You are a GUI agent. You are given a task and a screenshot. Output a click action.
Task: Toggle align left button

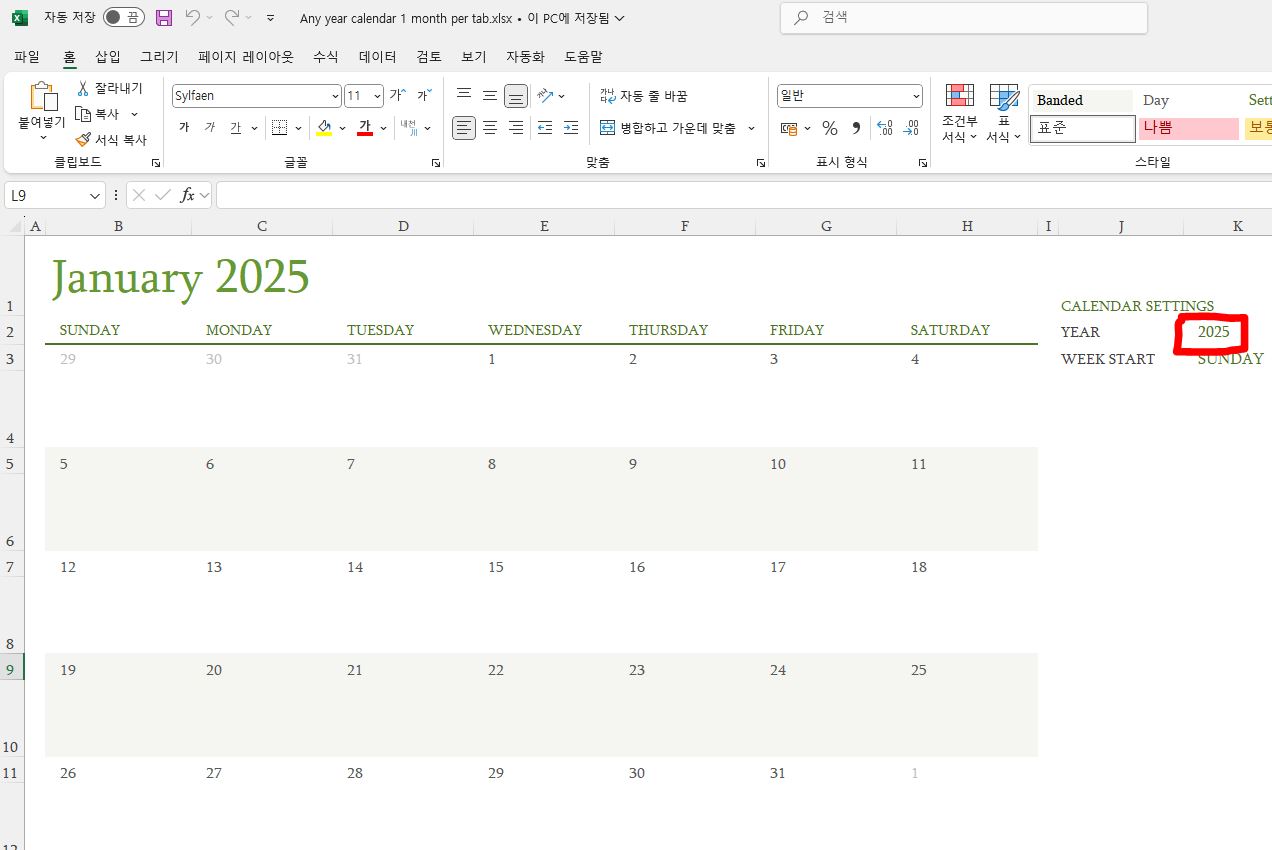[x=464, y=128]
